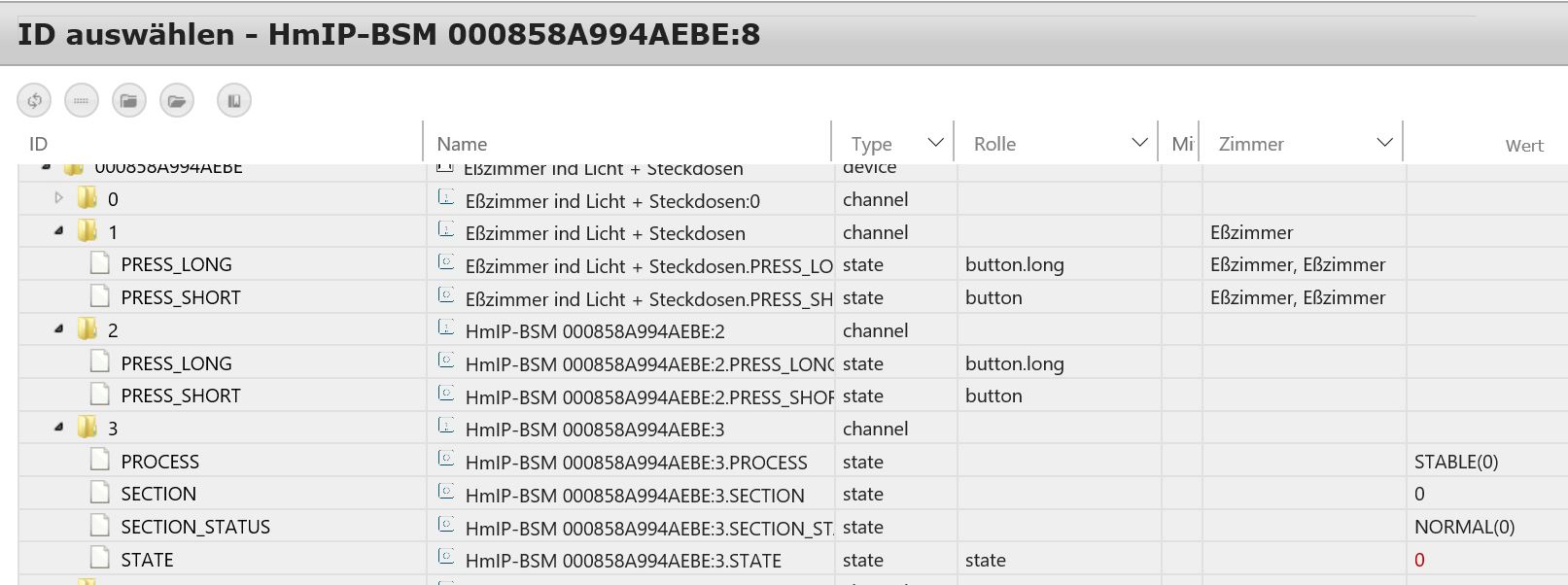Open the Type column filter dropdown
This screenshot has width=1568, height=585.
935,143
